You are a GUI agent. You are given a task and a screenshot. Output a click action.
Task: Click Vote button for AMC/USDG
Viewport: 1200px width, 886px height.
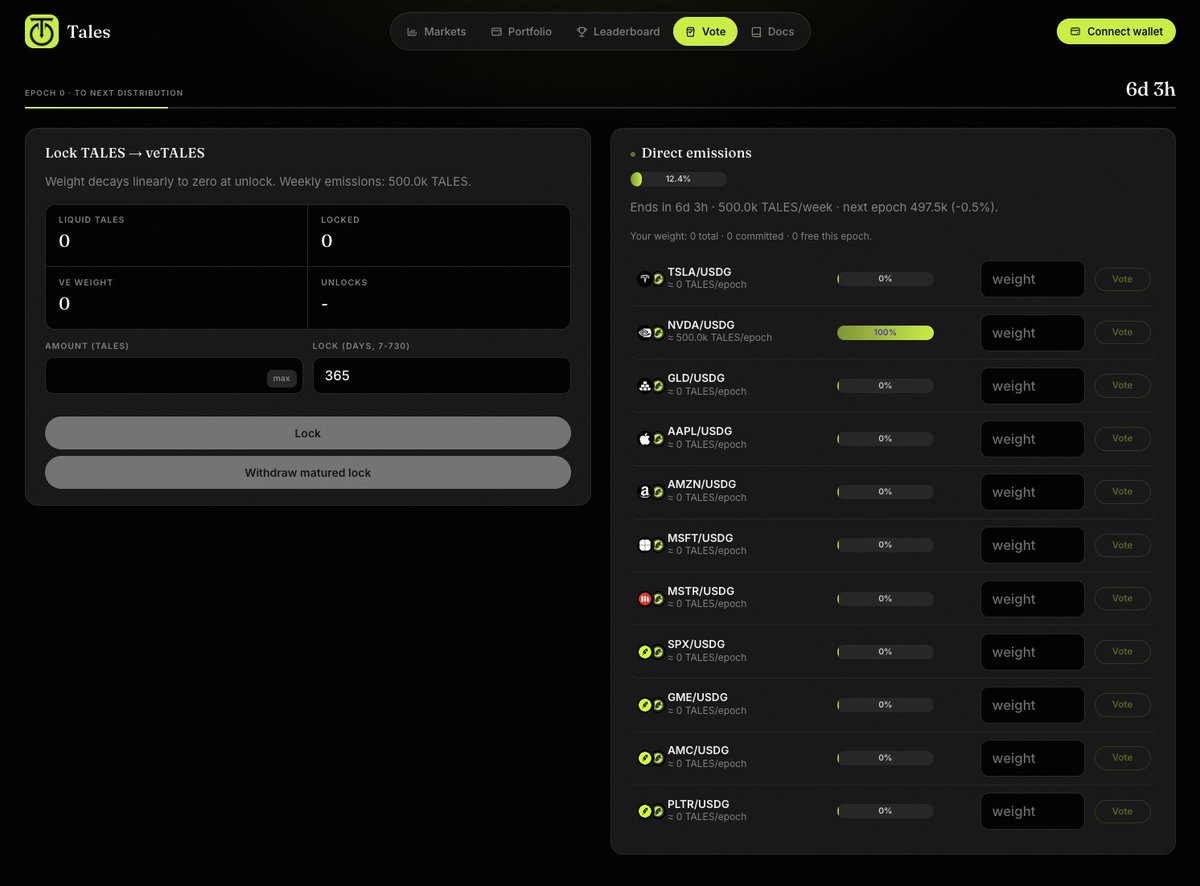1122,757
